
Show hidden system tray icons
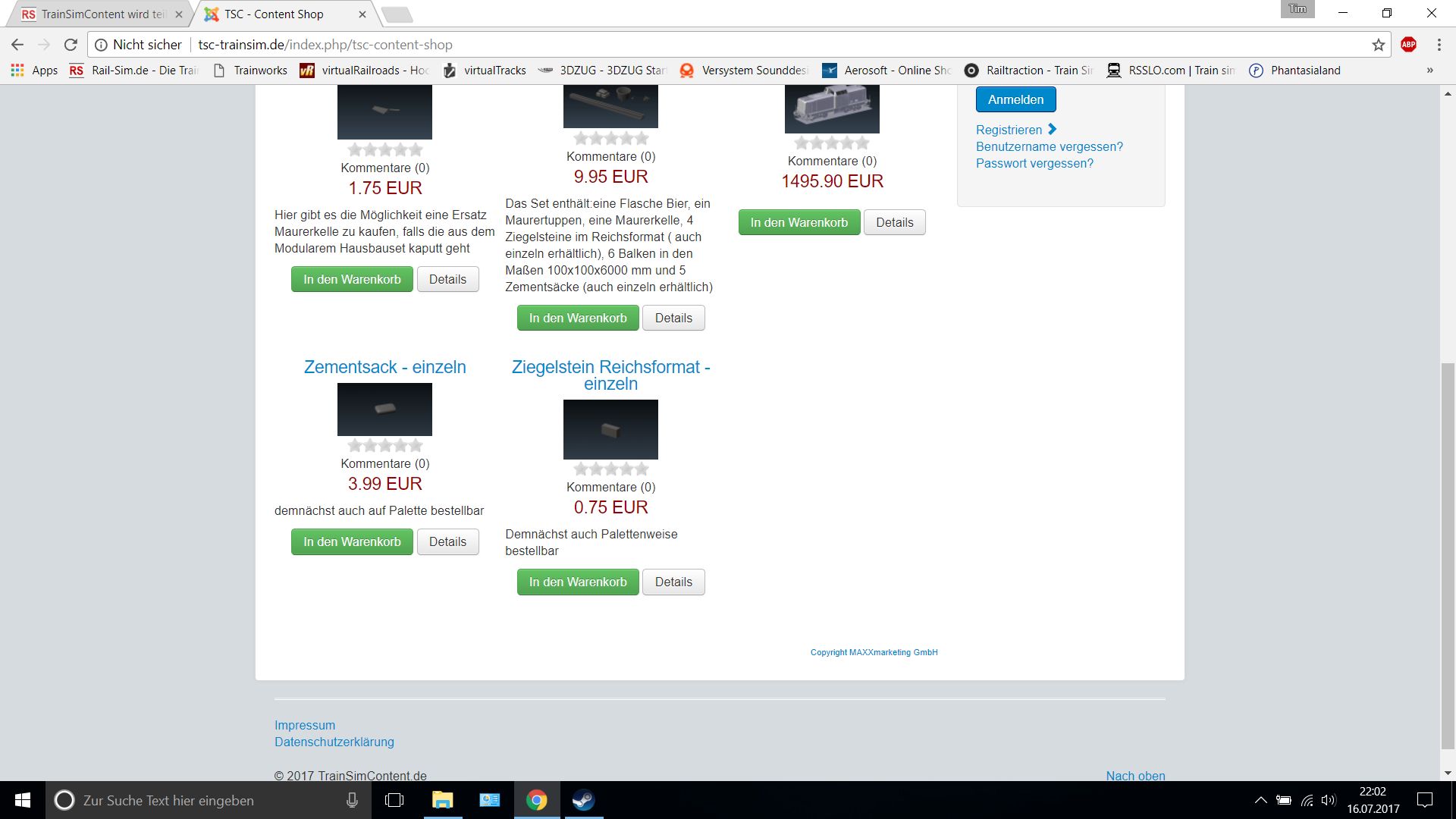coord(1260,800)
